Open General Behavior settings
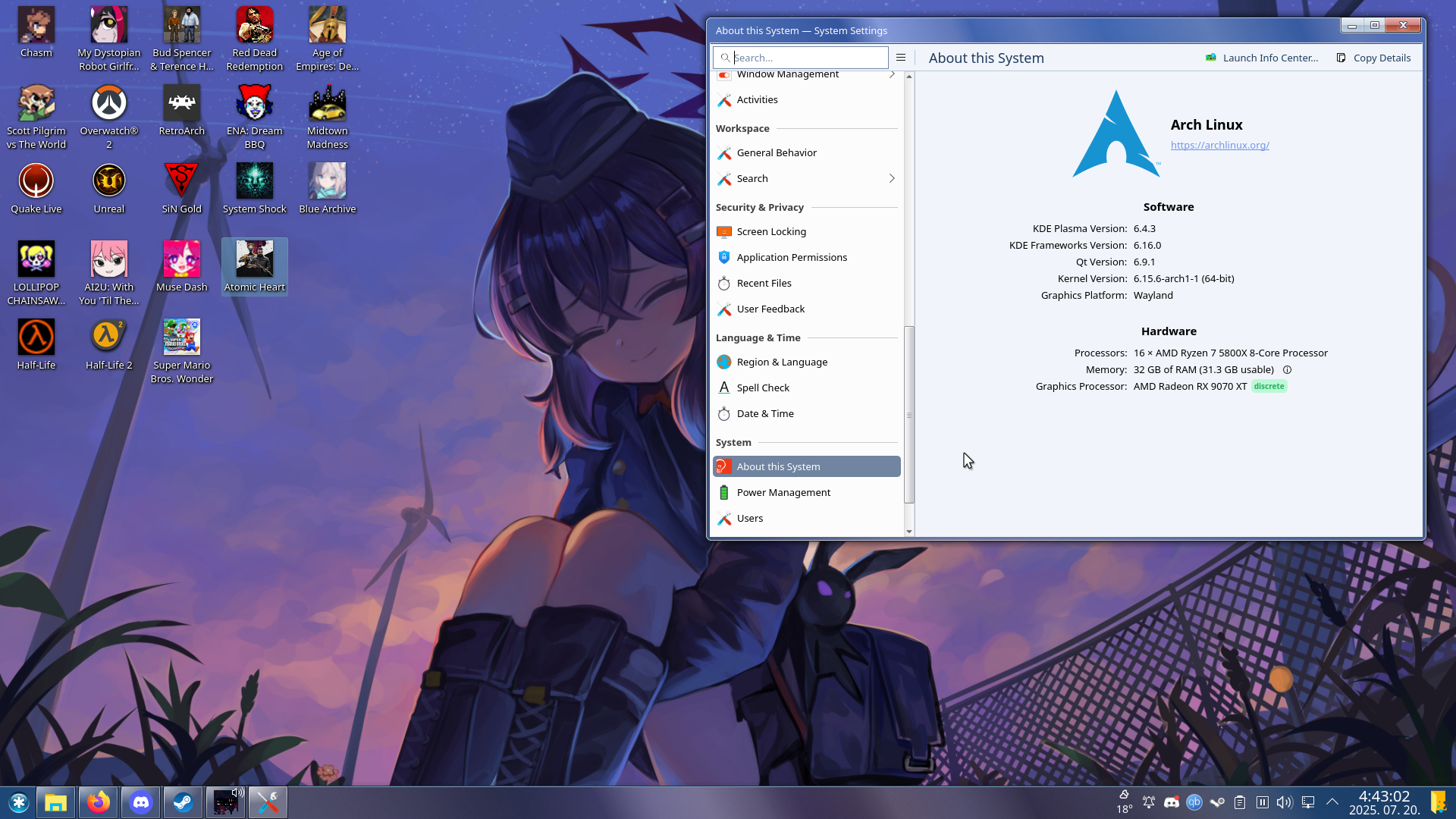Image resolution: width=1456 pixels, height=819 pixels. click(x=807, y=152)
